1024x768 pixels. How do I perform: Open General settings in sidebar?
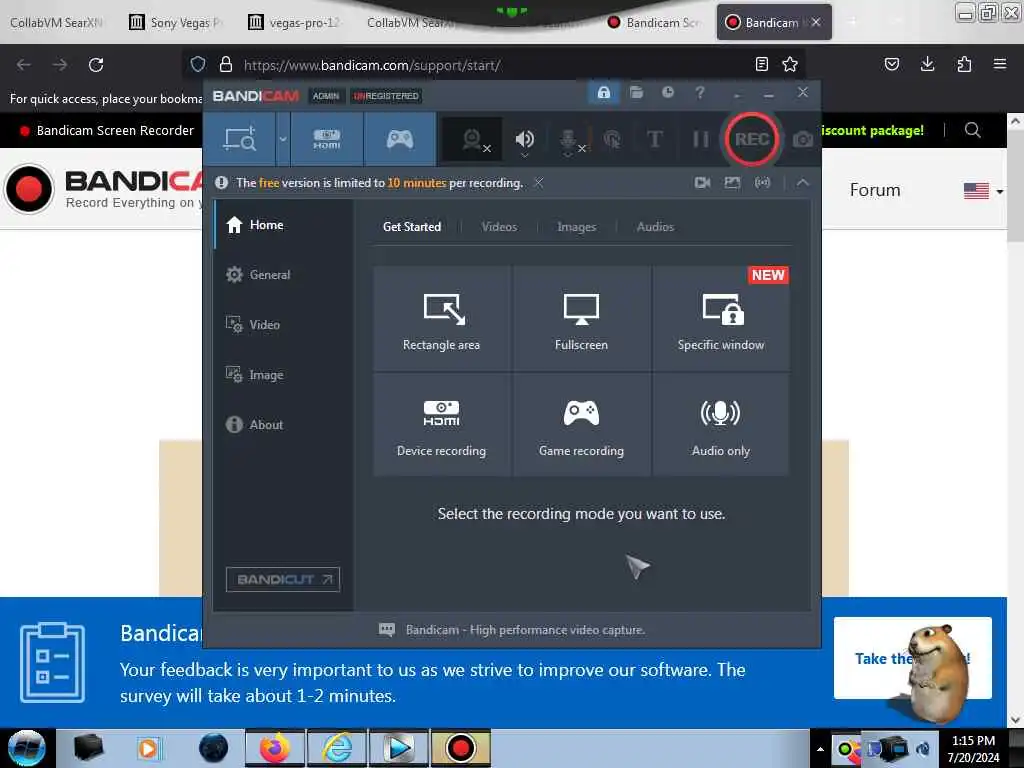point(283,275)
